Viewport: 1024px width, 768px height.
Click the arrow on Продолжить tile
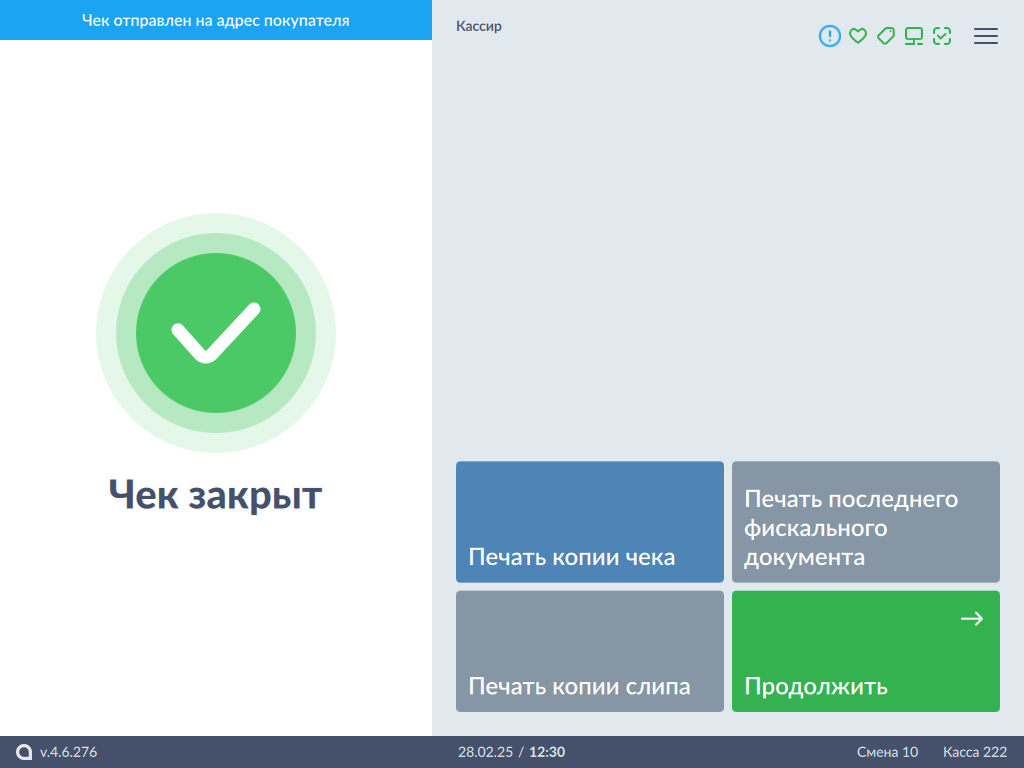pyautogui.click(x=971, y=619)
